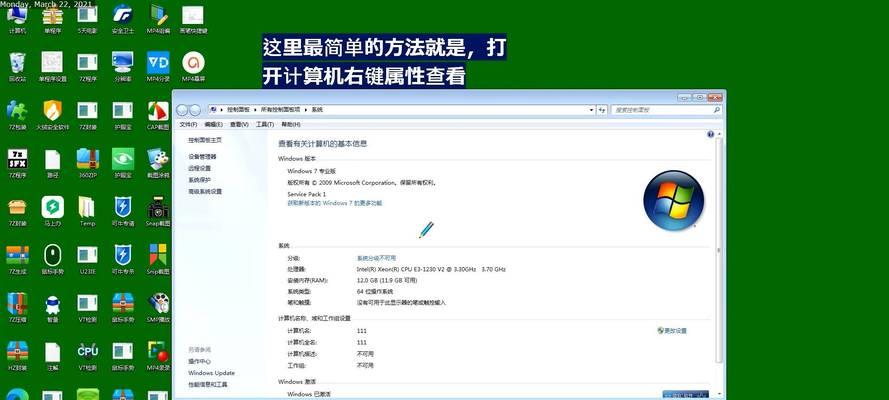Open the address bar history dropdown arrow
Viewport: 889px width, 400px height.
point(591,110)
